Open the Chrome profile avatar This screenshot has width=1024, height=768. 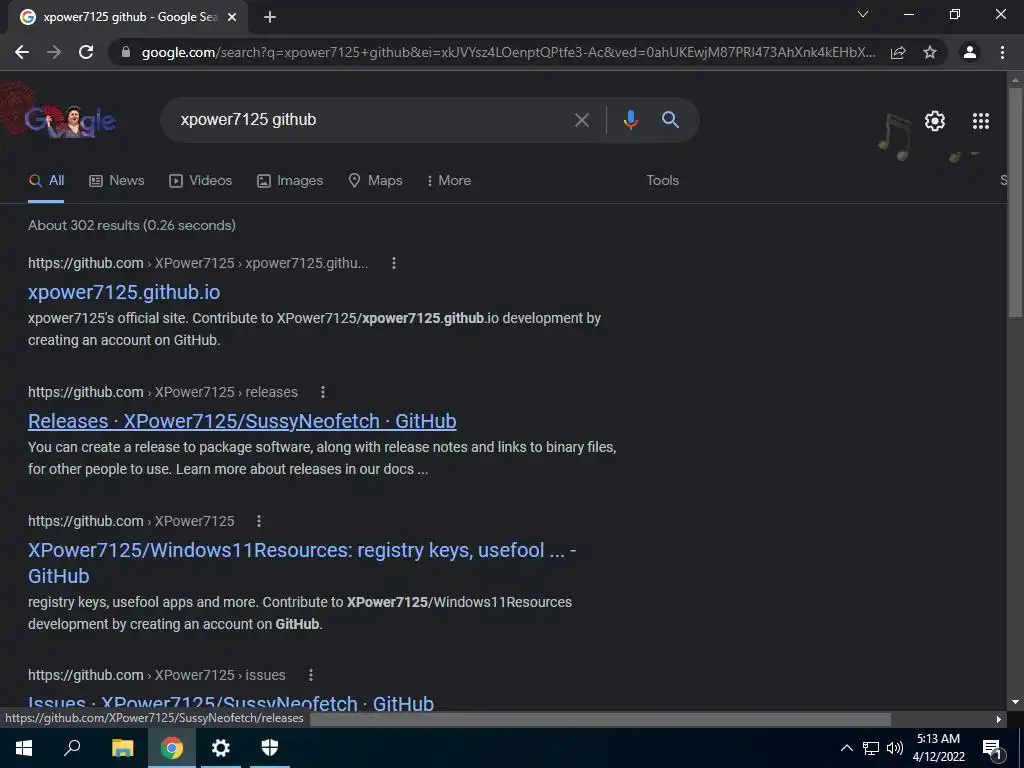coord(970,52)
